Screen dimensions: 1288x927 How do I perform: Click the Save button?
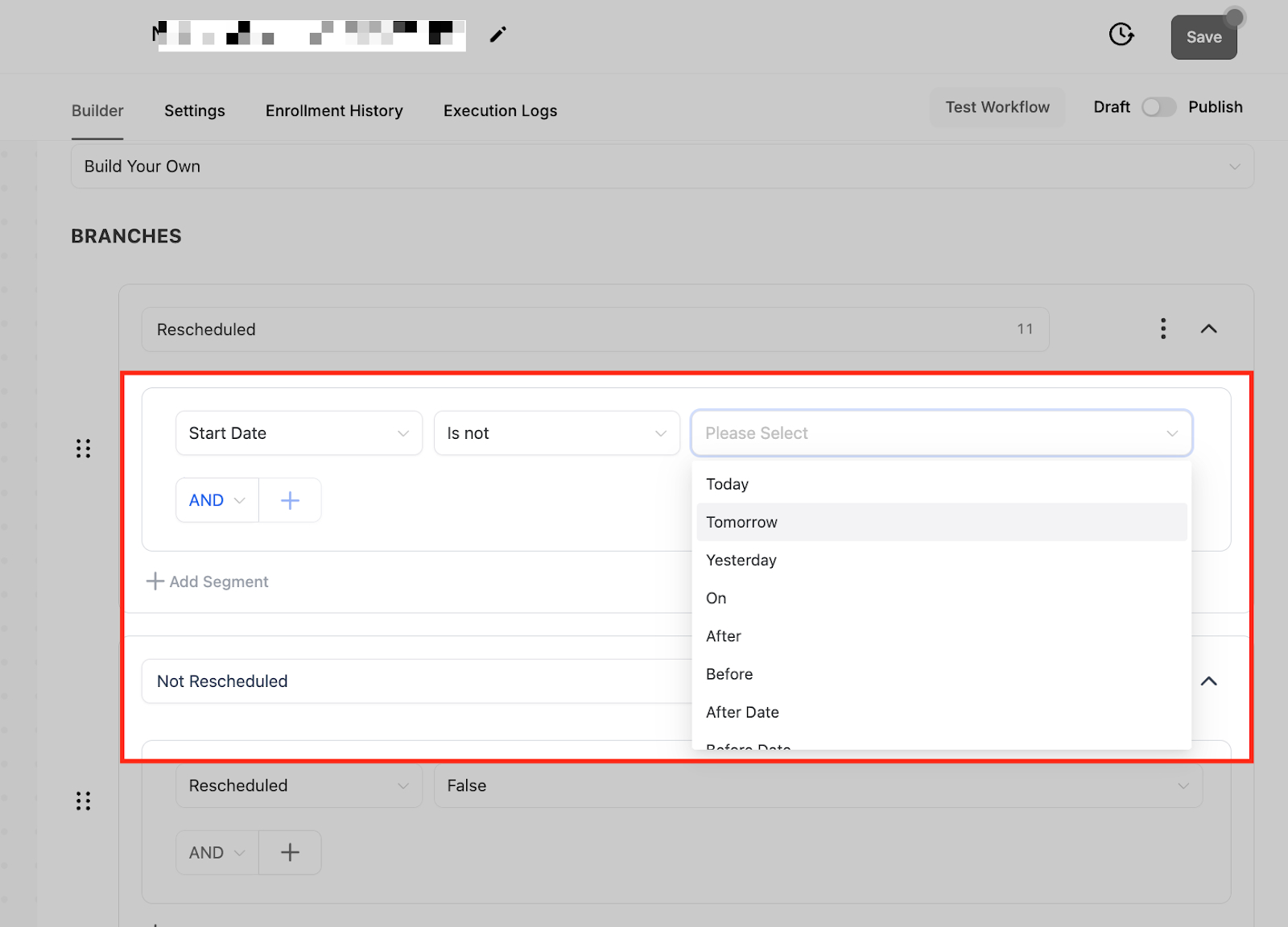1203,37
